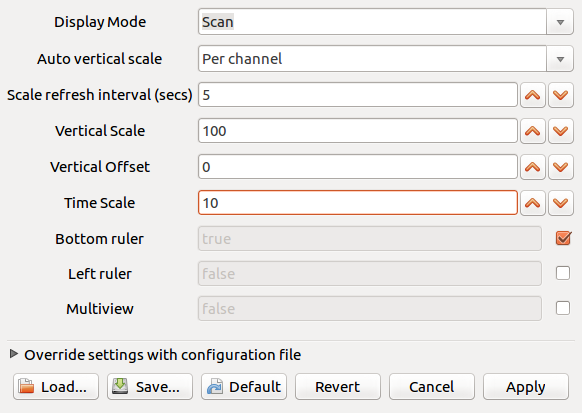This screenshot has width=582, height=413.
Task: Enable the Multiview checkbox
Action: [563, 308]
